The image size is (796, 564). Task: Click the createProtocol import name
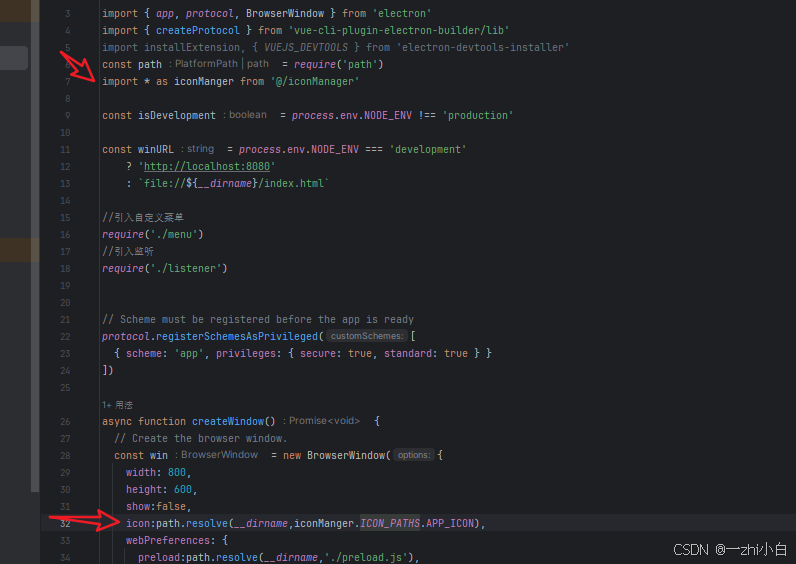click(197, 30)
